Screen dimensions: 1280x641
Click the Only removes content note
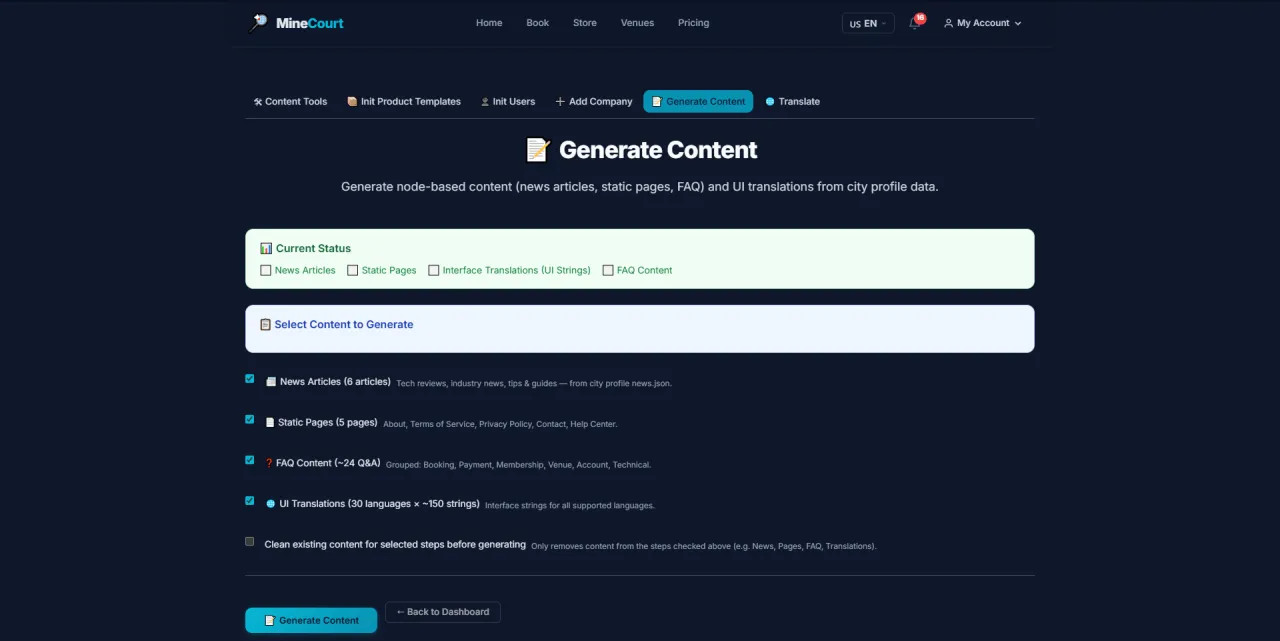point(704,547)
